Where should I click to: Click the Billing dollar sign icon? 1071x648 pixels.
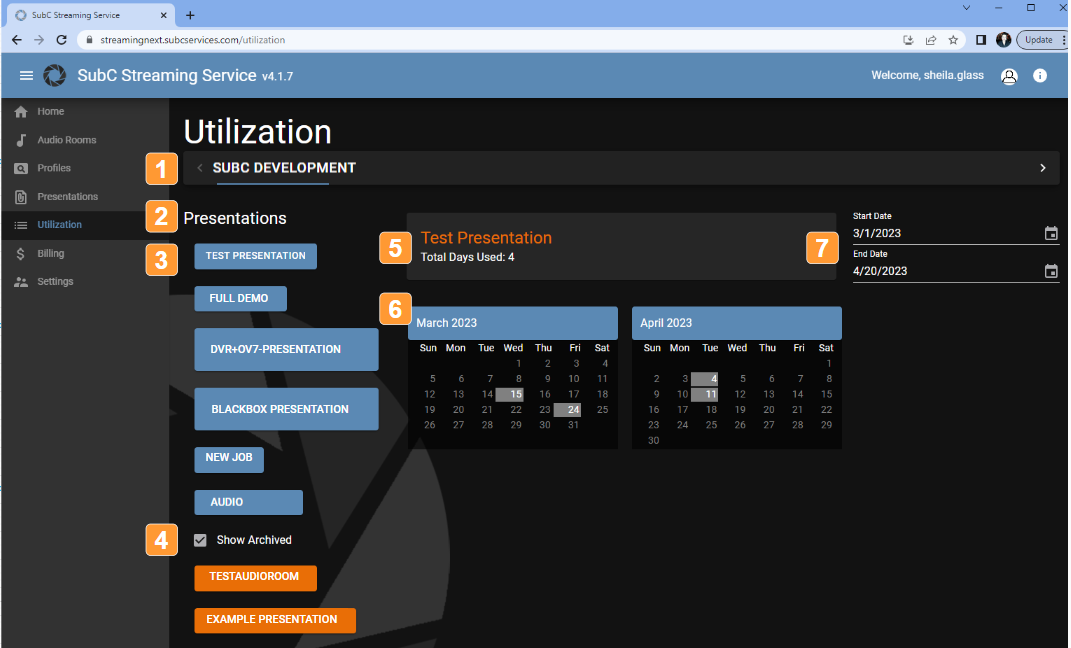21,253
